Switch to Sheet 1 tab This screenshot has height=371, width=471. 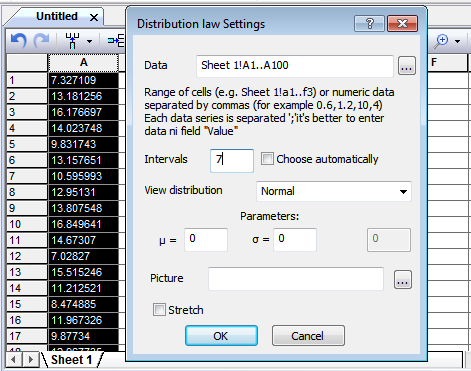click(x=72, y=360)
